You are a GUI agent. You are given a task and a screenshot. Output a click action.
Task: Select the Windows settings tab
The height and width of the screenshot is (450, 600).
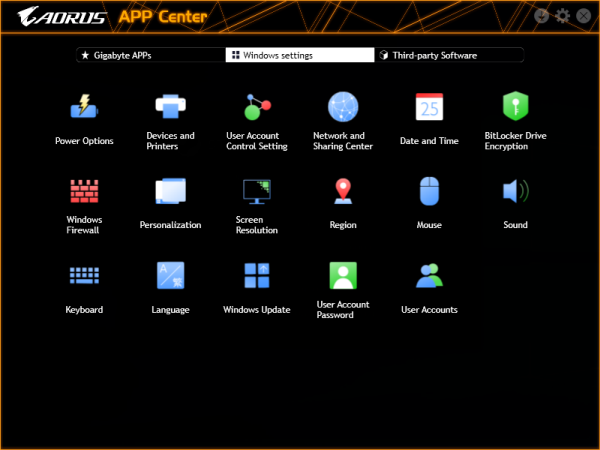(x=300, y=55)
